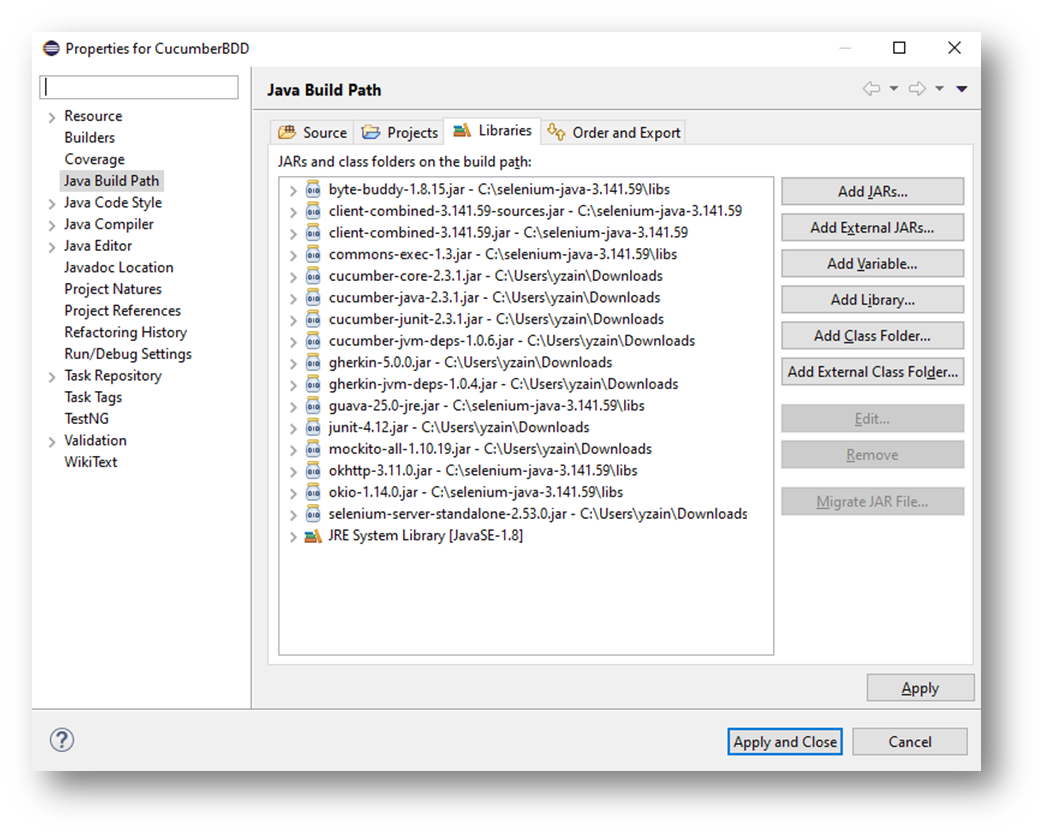The height and width of the screenshot is (836, 1046).
Task: Click the help question mark icon
Action: (62, 740)
